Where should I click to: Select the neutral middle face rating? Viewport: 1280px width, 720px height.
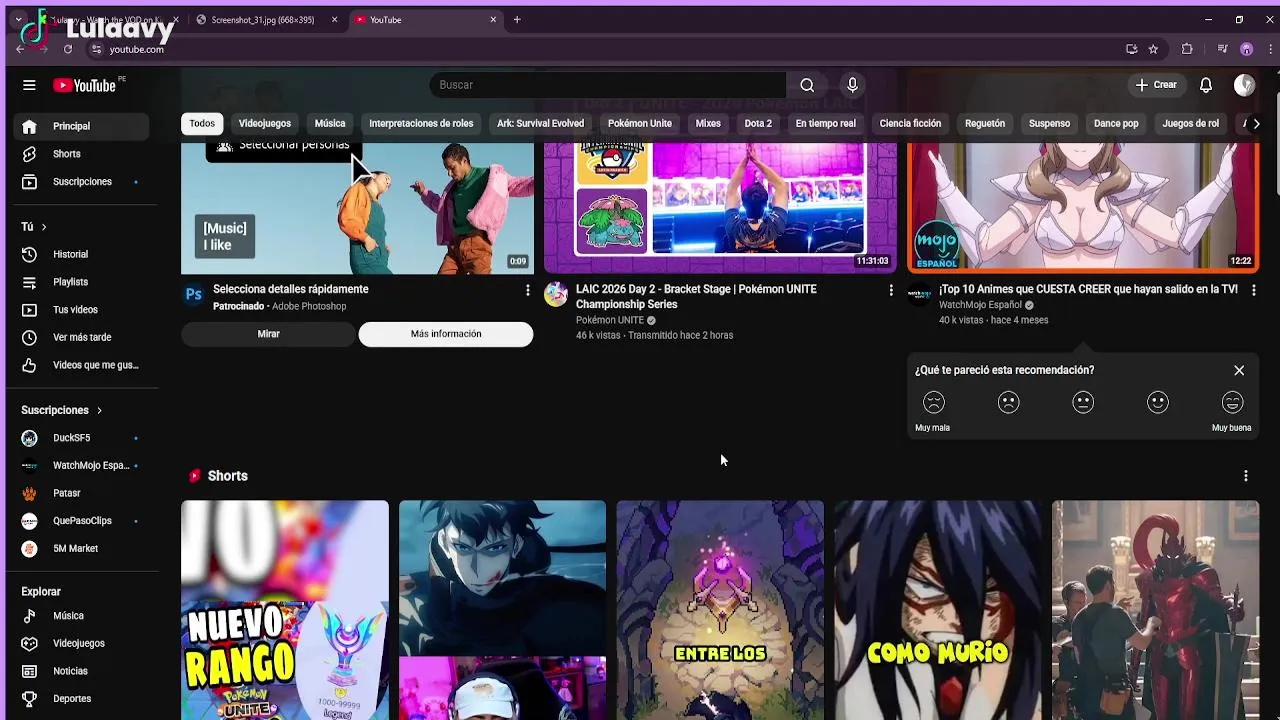tap(1083, 403)
